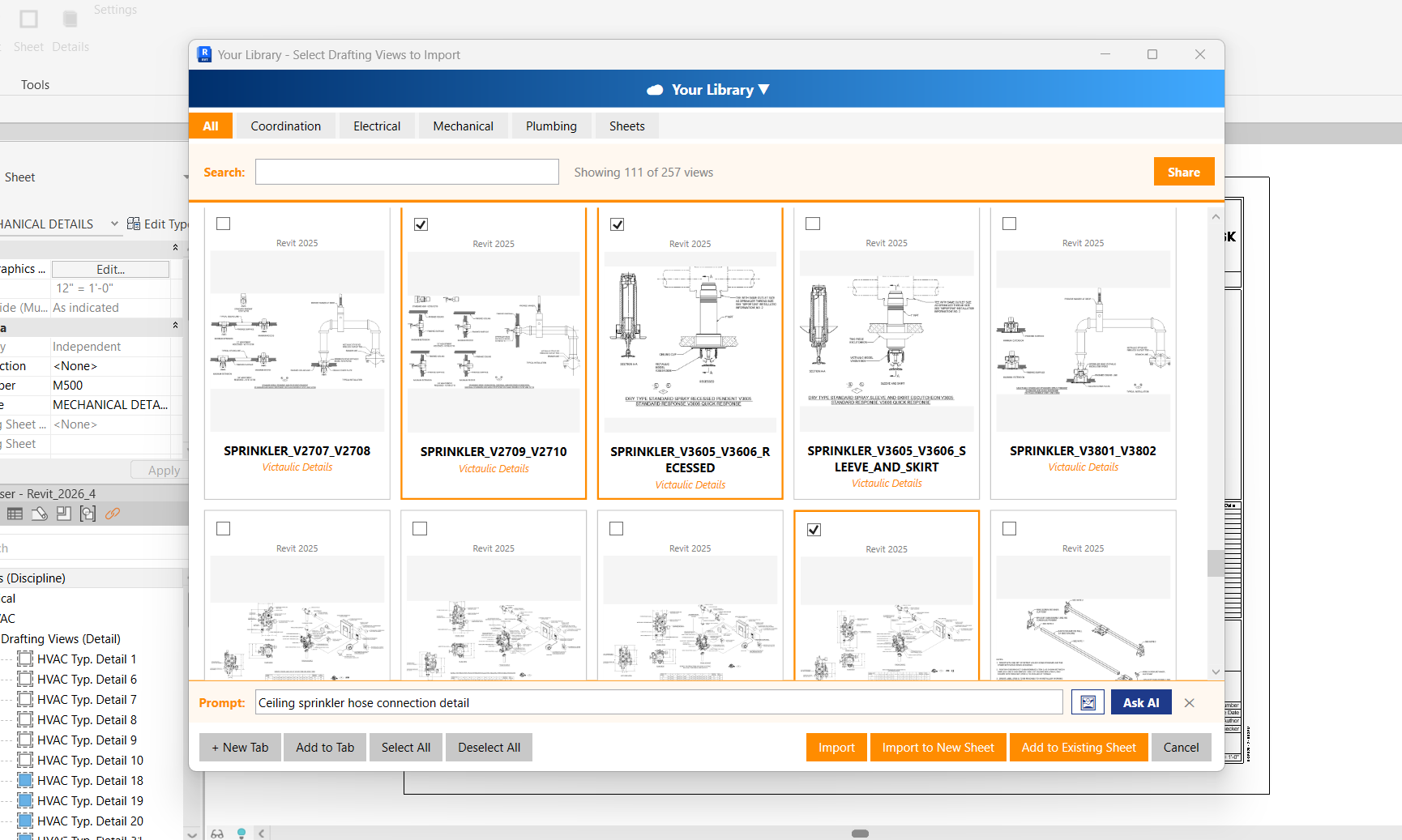Click the Import button
Screen dimensions: 1402x840
coord(836,747)
